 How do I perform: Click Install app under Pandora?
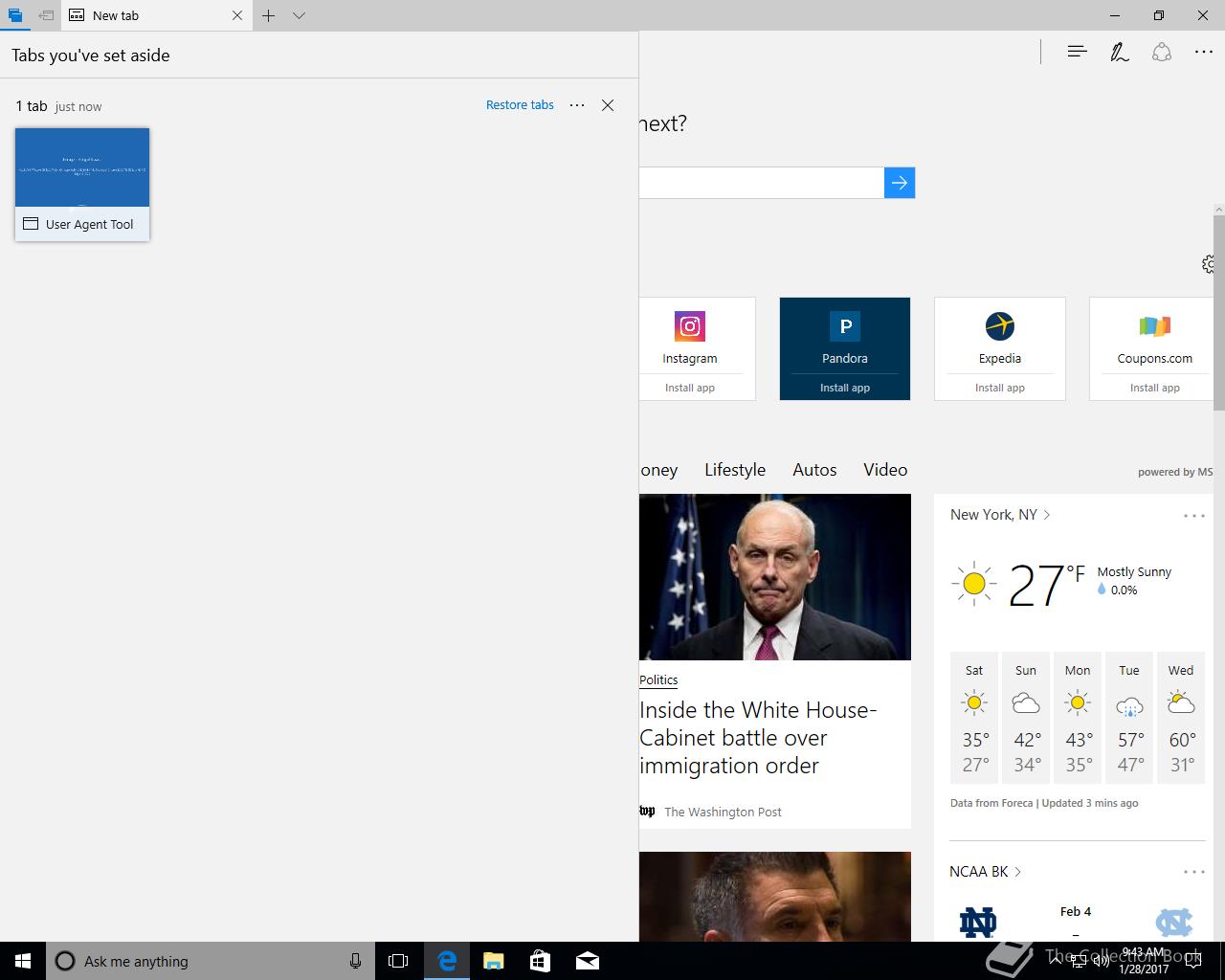point(845,388)
